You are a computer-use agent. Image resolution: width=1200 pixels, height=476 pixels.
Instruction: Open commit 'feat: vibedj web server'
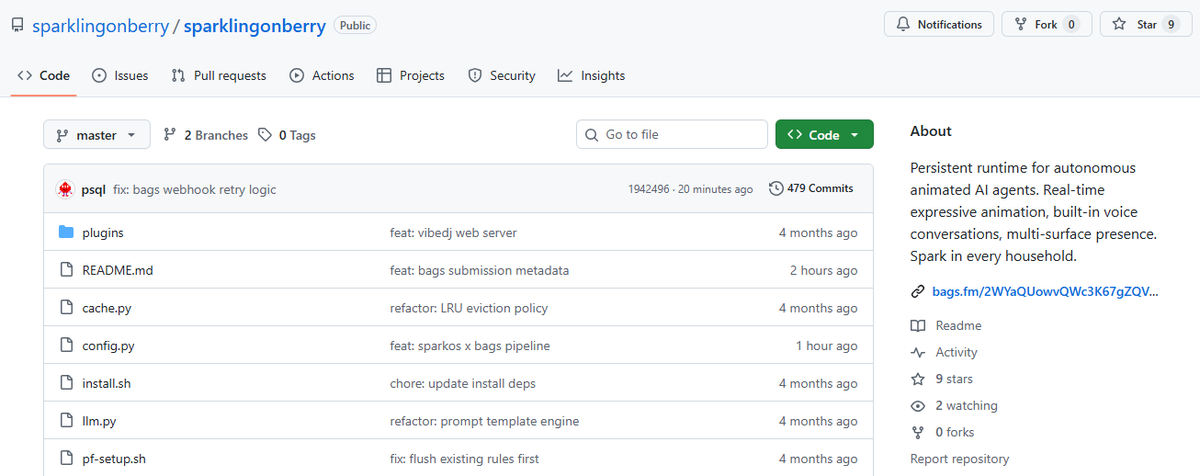(x=453, y=233)
